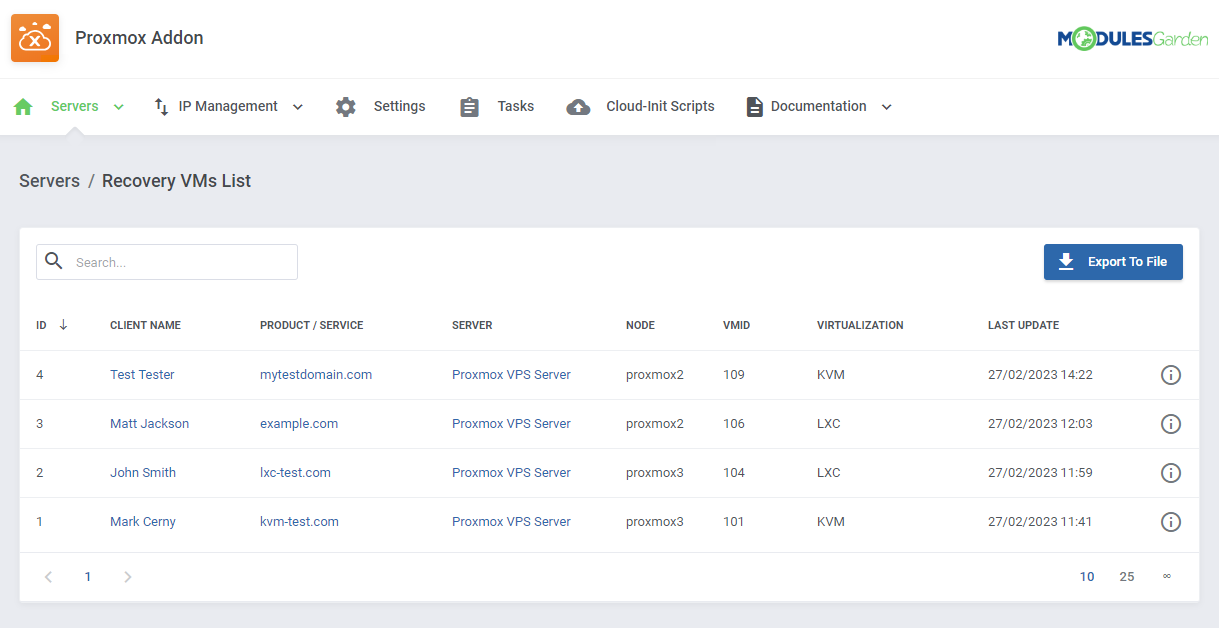Click the Proxmox Addon orange cloud logo
1219x628 pixels.
(35, 38)
